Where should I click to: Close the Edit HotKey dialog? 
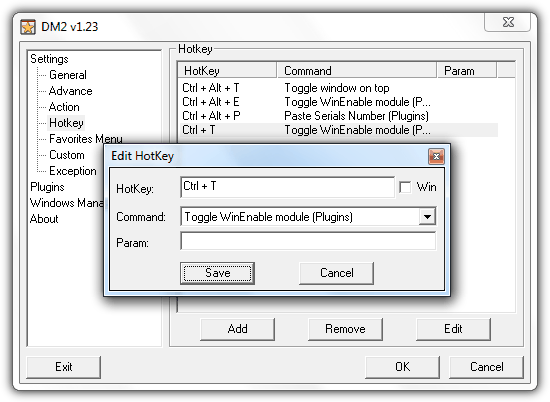tap(436, 156)
